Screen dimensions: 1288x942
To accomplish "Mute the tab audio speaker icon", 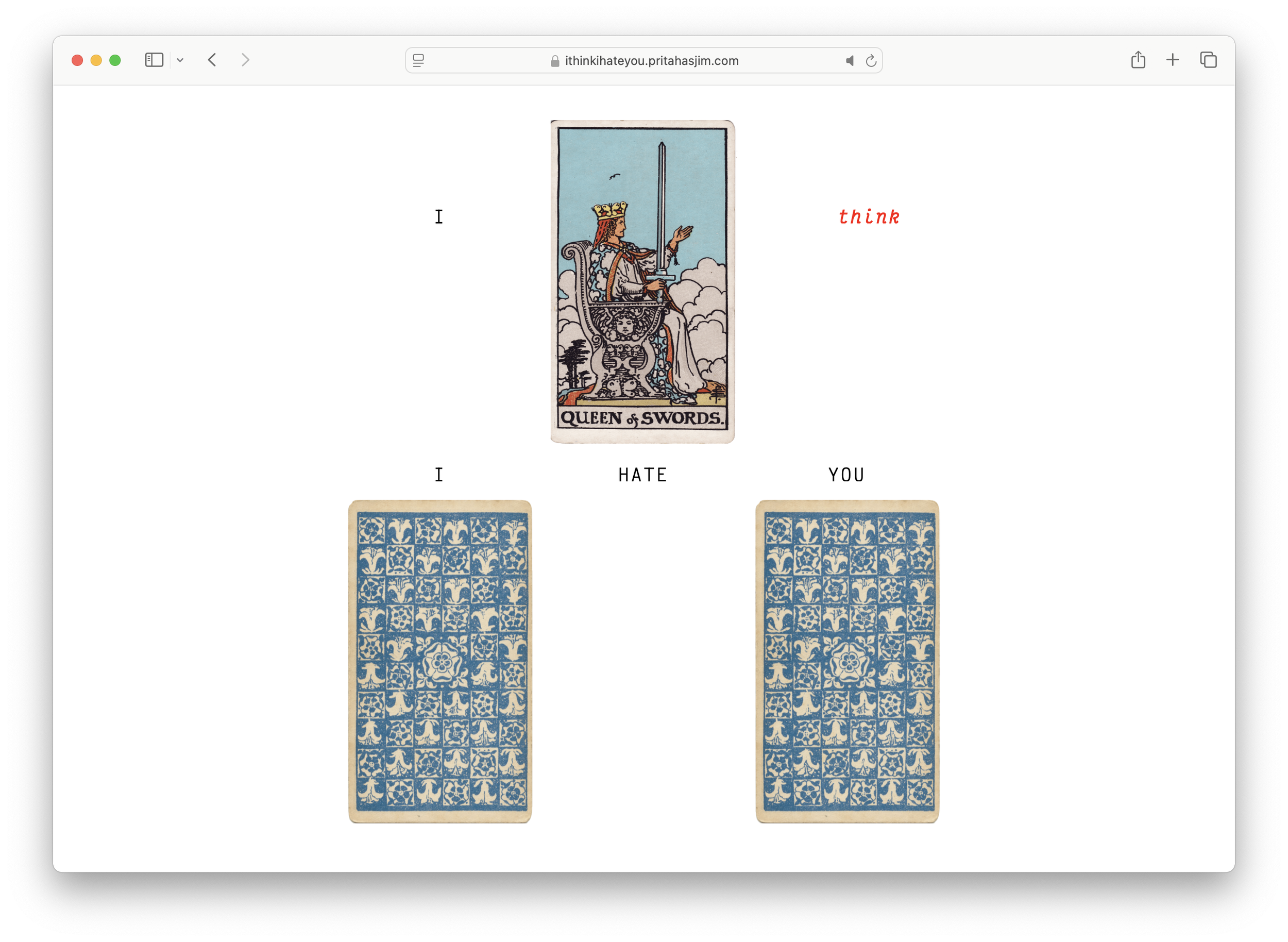I will click(x=850, y=60).
